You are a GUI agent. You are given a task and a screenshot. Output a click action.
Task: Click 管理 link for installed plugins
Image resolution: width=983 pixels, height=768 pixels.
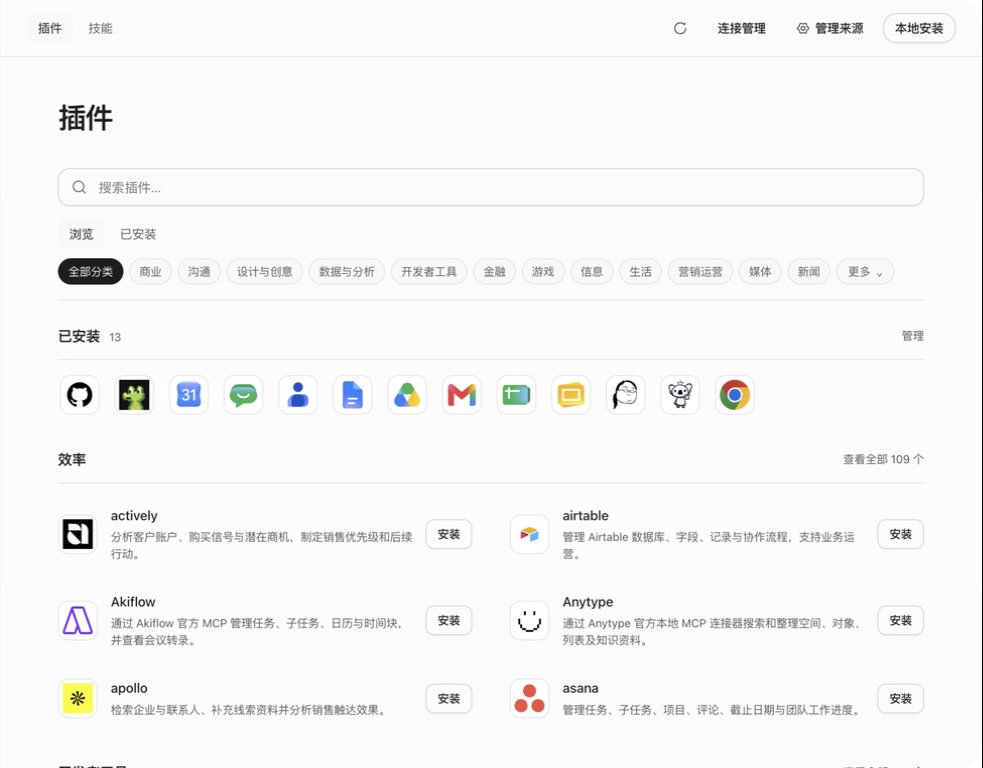pyautogui.click(x=913, y=336)
